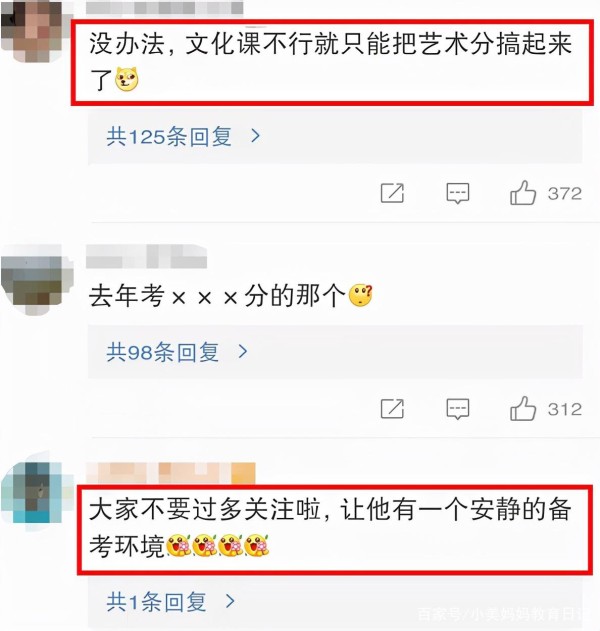Like the comment with 312 likes
This screenshot has height=631, width=600.
tap(523, 408)
